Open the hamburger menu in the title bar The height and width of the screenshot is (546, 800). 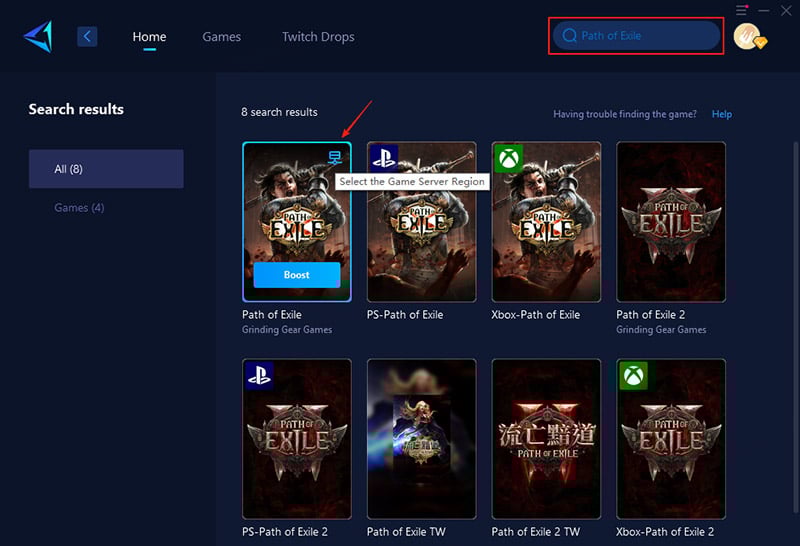pyautogui.click(x=741, y=10)
